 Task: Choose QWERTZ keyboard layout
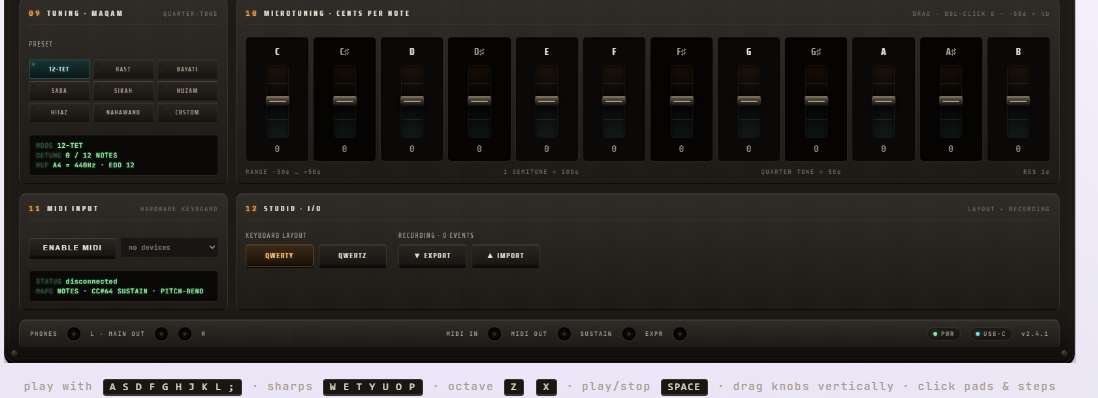click(x=352, y=256)
